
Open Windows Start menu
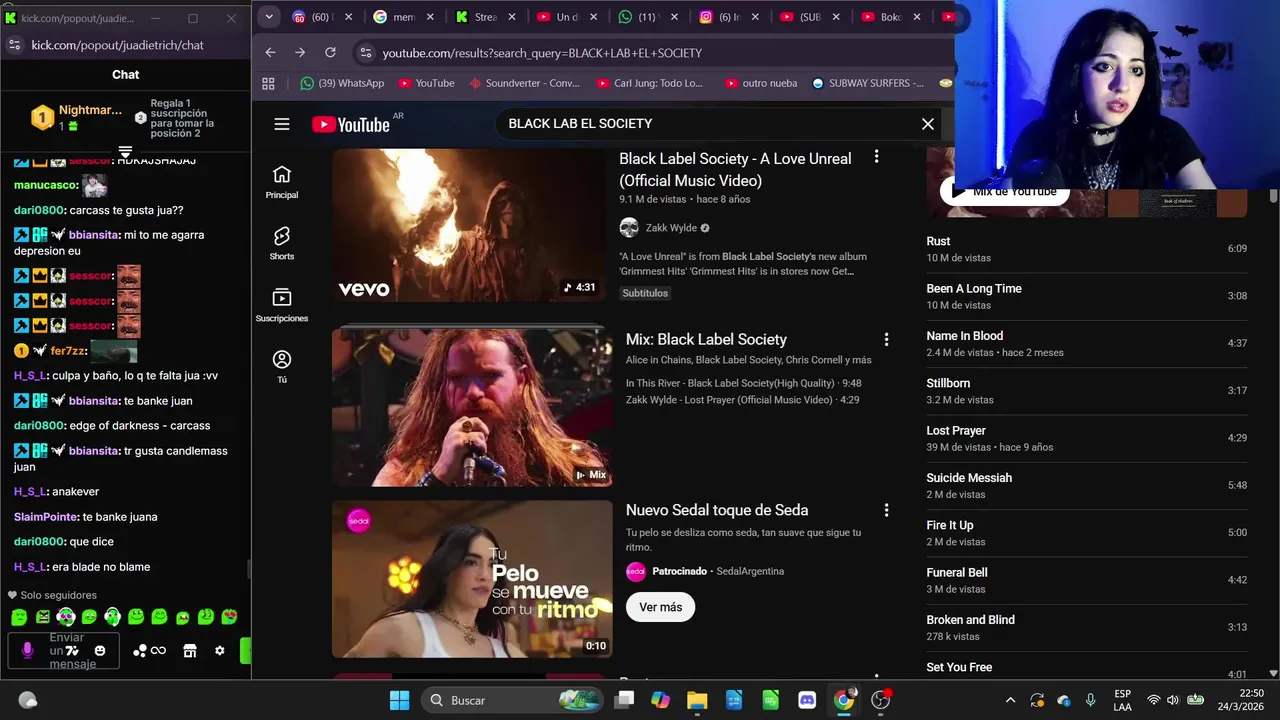399,700
